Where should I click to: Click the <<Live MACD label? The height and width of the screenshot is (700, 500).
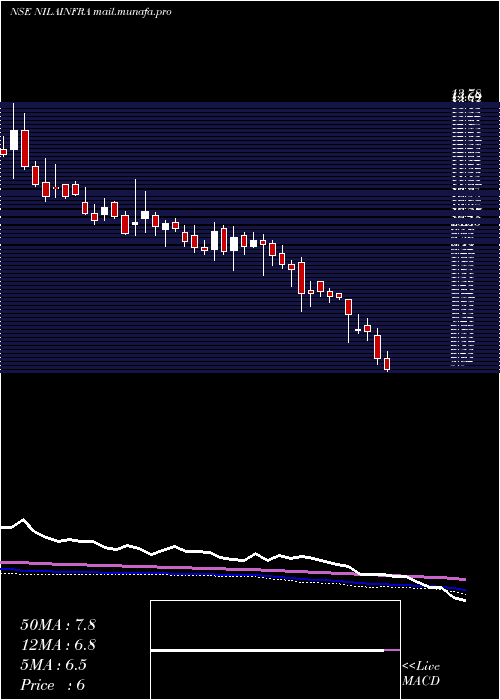[x=421, y=674]
